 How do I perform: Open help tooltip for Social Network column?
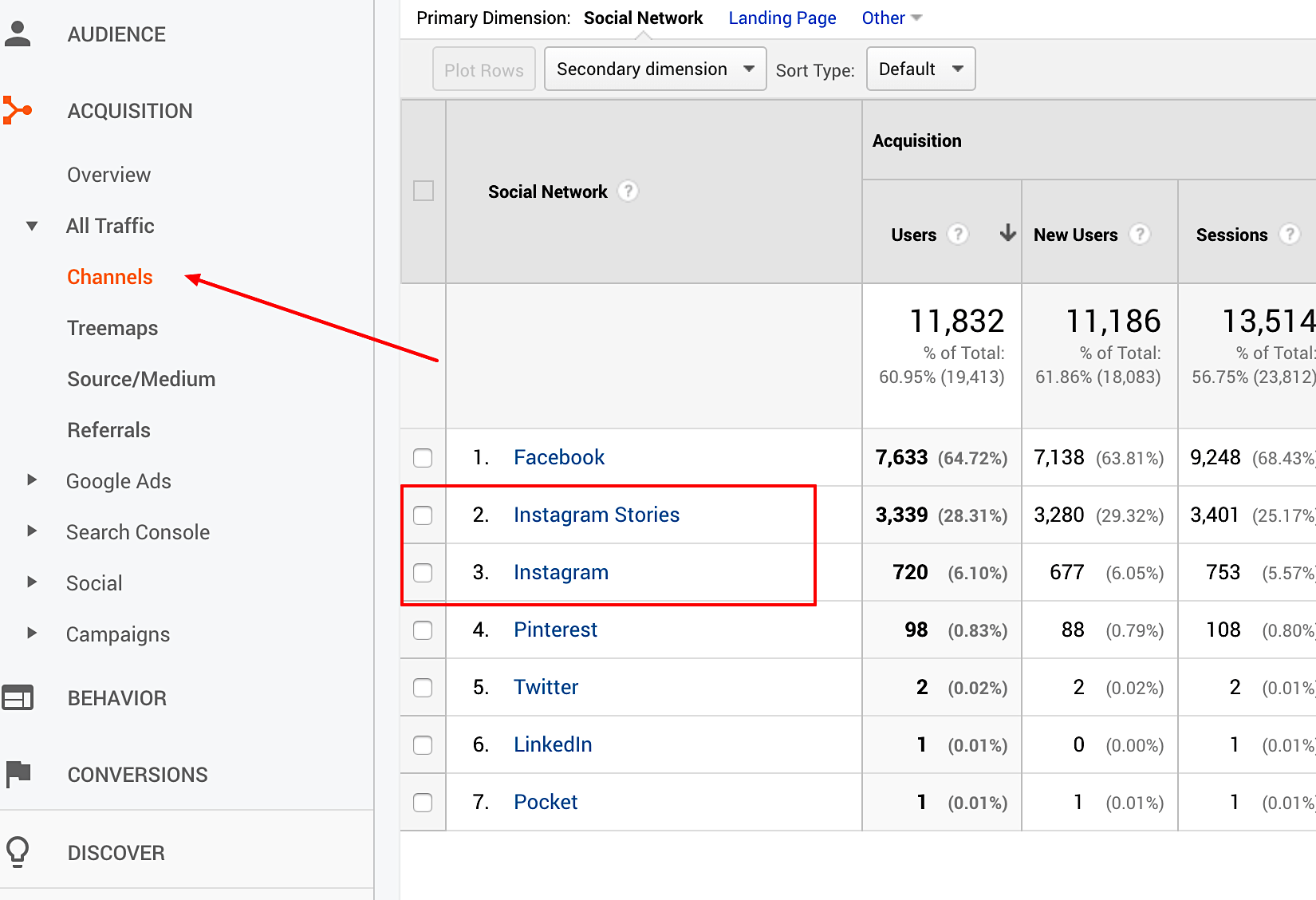628,191
